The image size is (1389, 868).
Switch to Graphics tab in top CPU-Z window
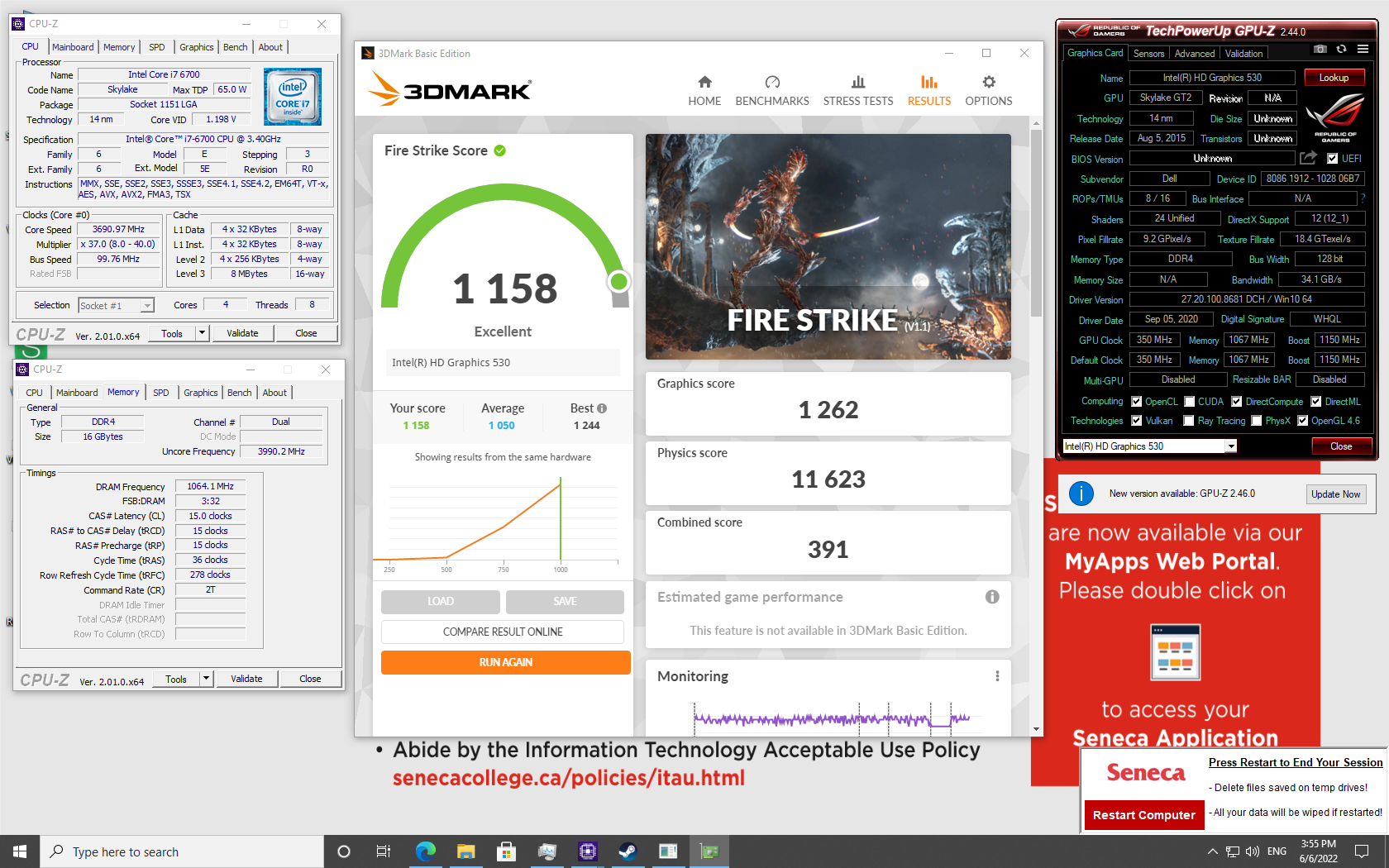[x=197, y=47]
